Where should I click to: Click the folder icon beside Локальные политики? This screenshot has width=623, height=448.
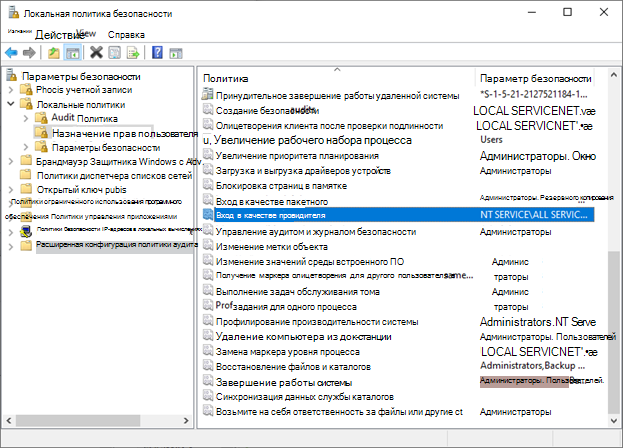[26, 104]
